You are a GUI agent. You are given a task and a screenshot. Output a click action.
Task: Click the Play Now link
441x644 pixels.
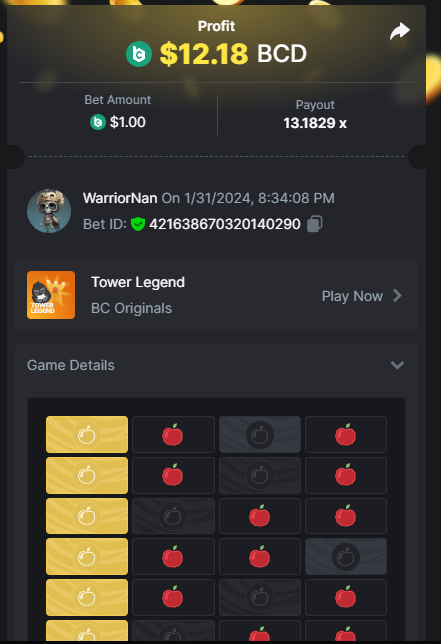(352, 296)
